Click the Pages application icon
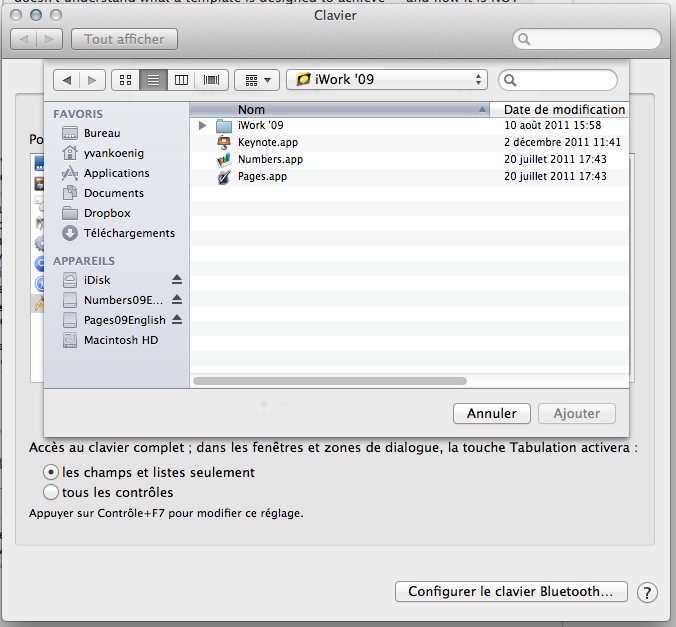The height and width of the screenshot is (627, 676). click(224, 177)
